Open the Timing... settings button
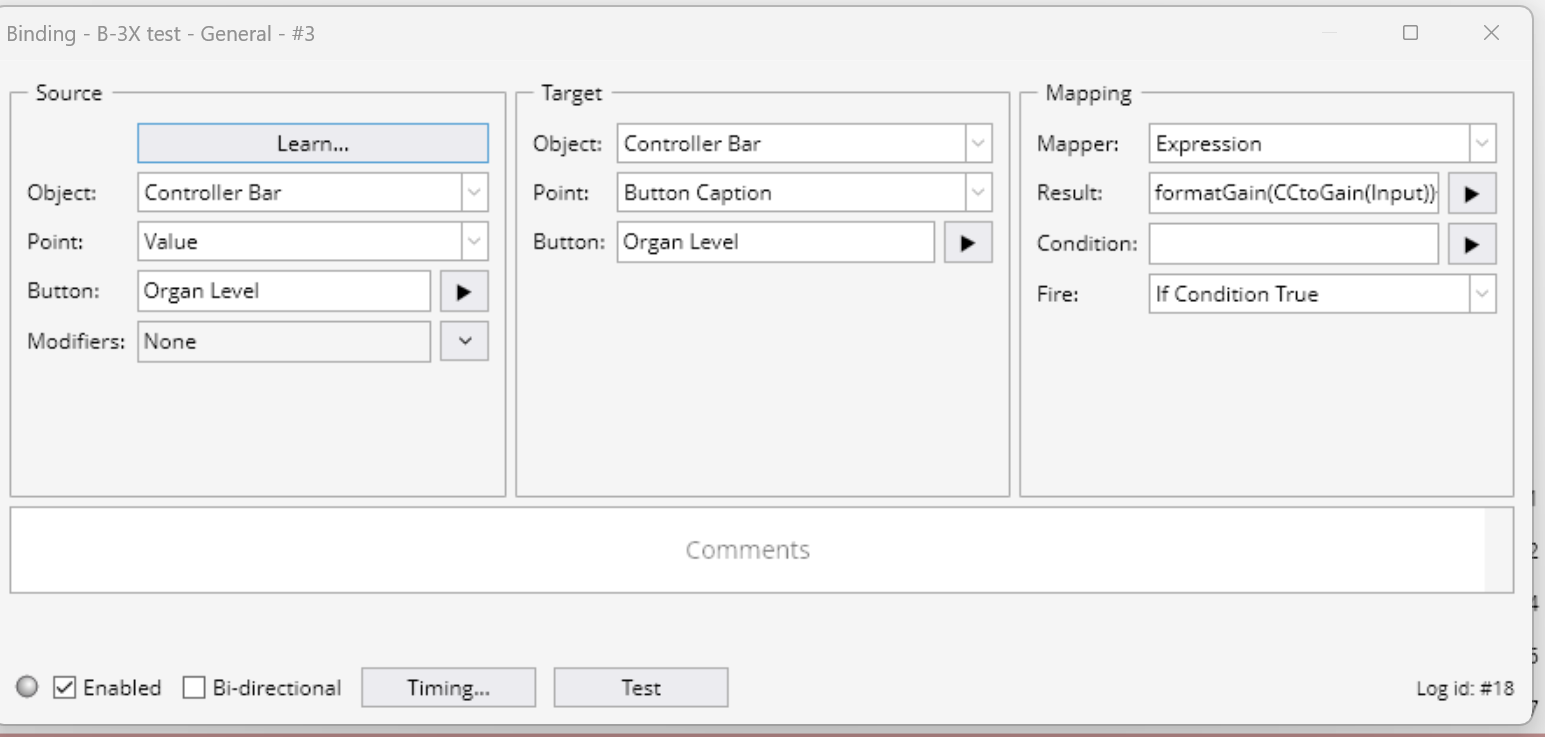This screenshot has height=737, width=1545. (x=448, y=688)
